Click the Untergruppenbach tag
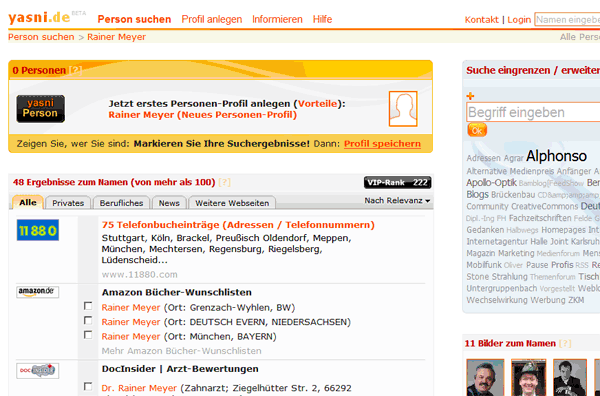Image resolution: width=600 pixels, height=396 pixels. point(502,288)
